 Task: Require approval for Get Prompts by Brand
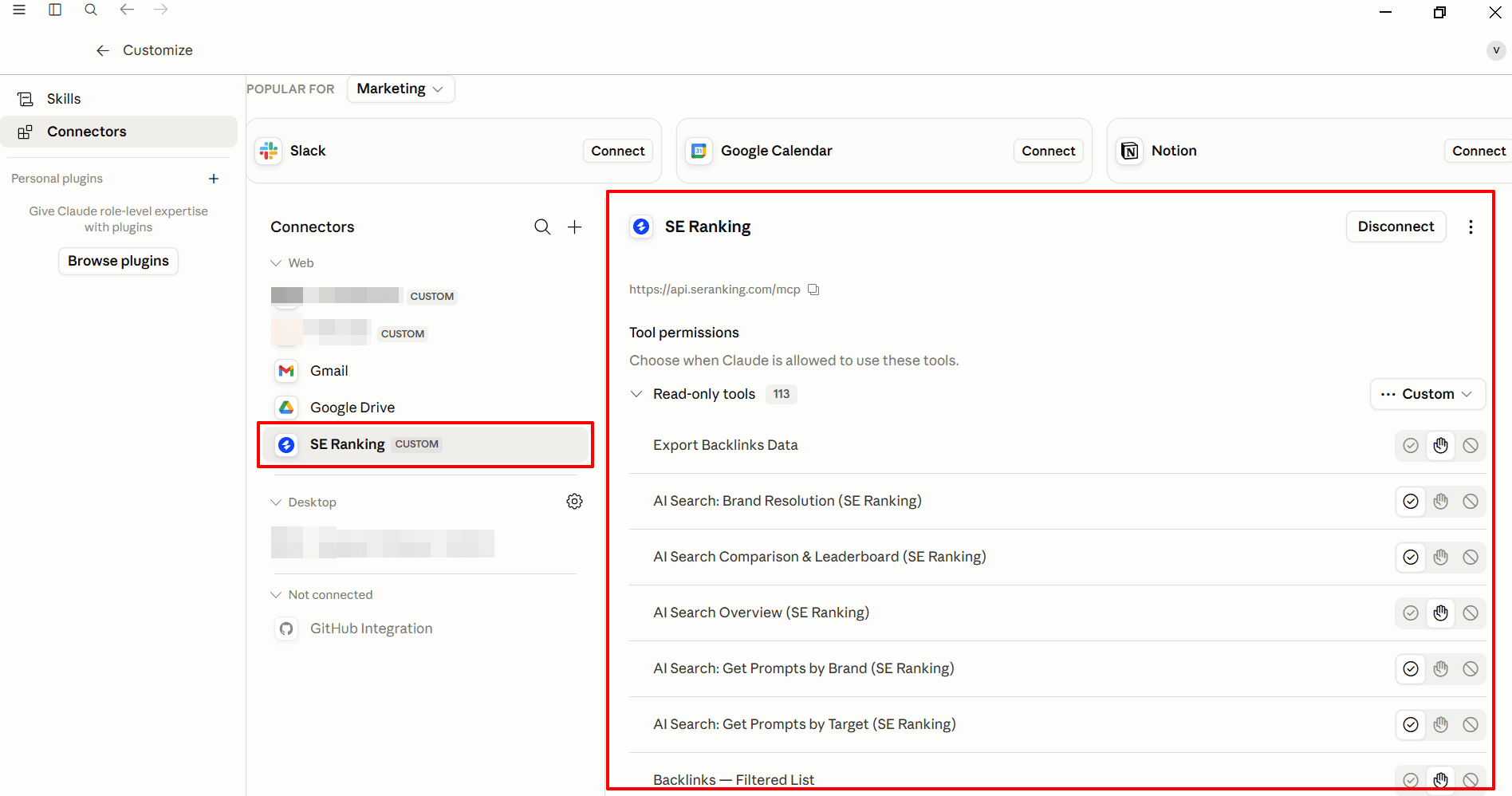(1440, 669)
